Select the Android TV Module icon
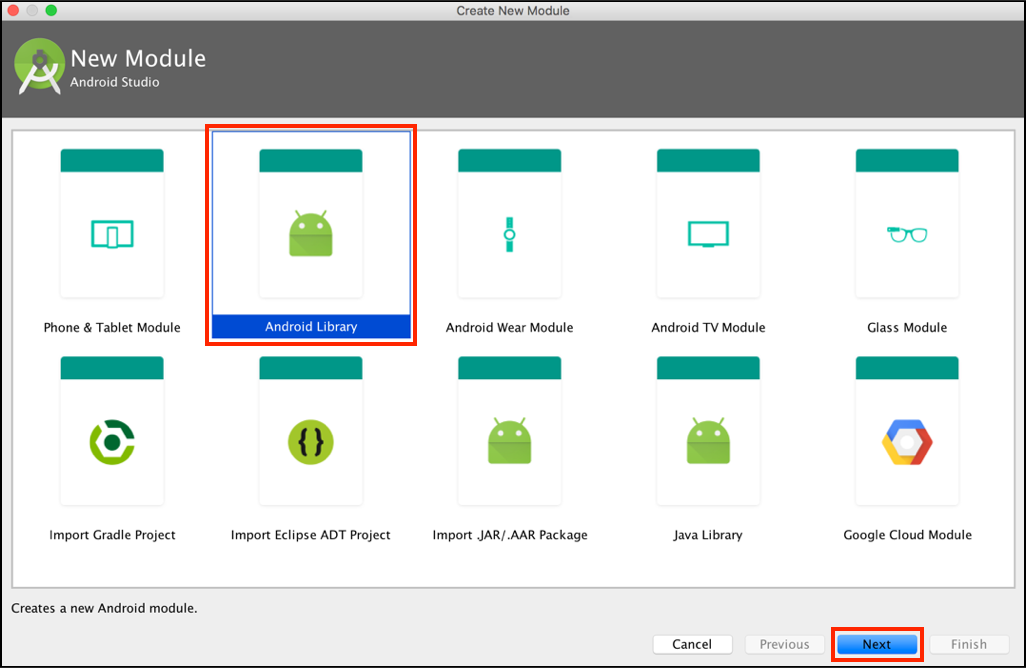The height and width of the screenshot is (668, 1026). point(708,234)
